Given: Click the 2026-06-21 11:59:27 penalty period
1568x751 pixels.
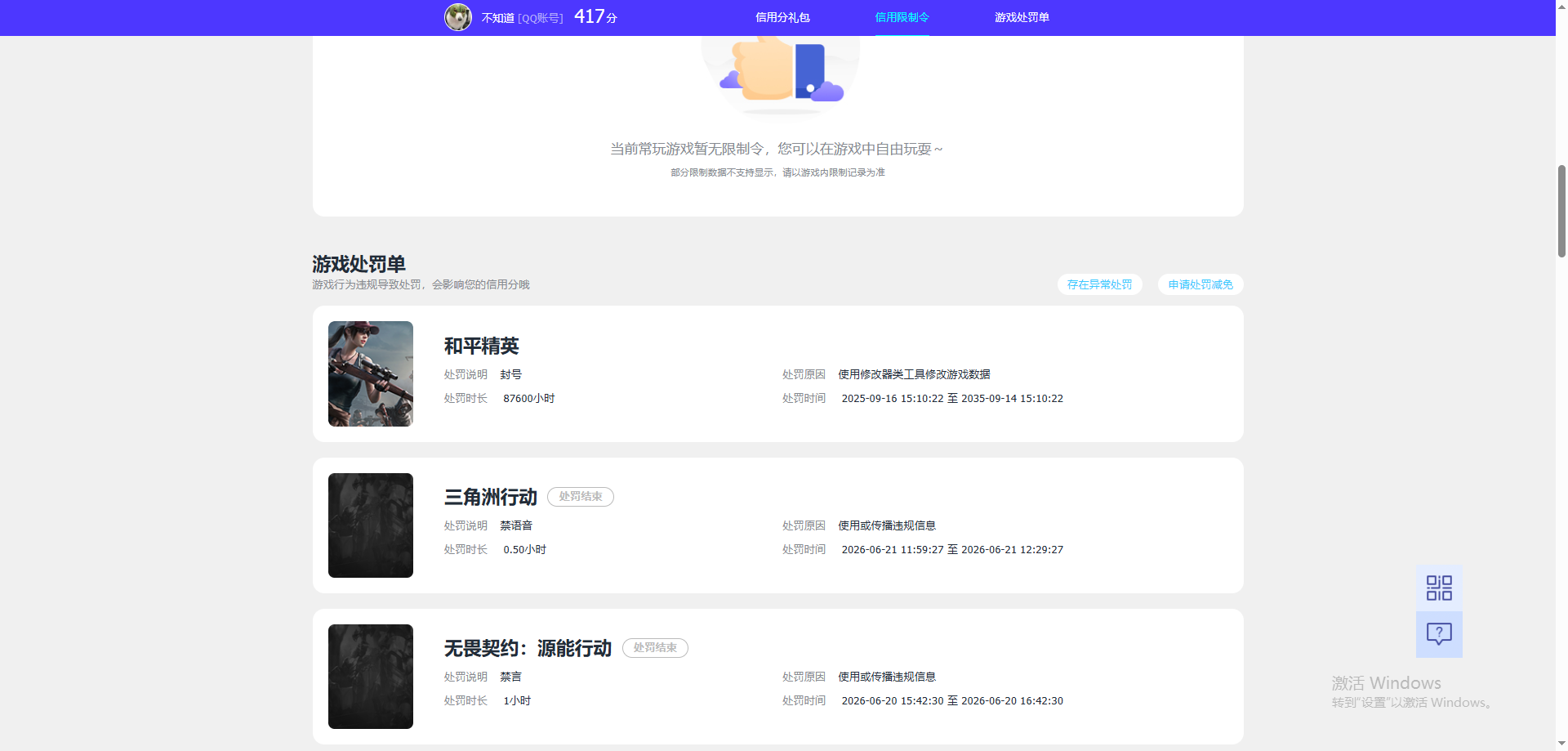Looking at the screenshot, I should 952,550.
